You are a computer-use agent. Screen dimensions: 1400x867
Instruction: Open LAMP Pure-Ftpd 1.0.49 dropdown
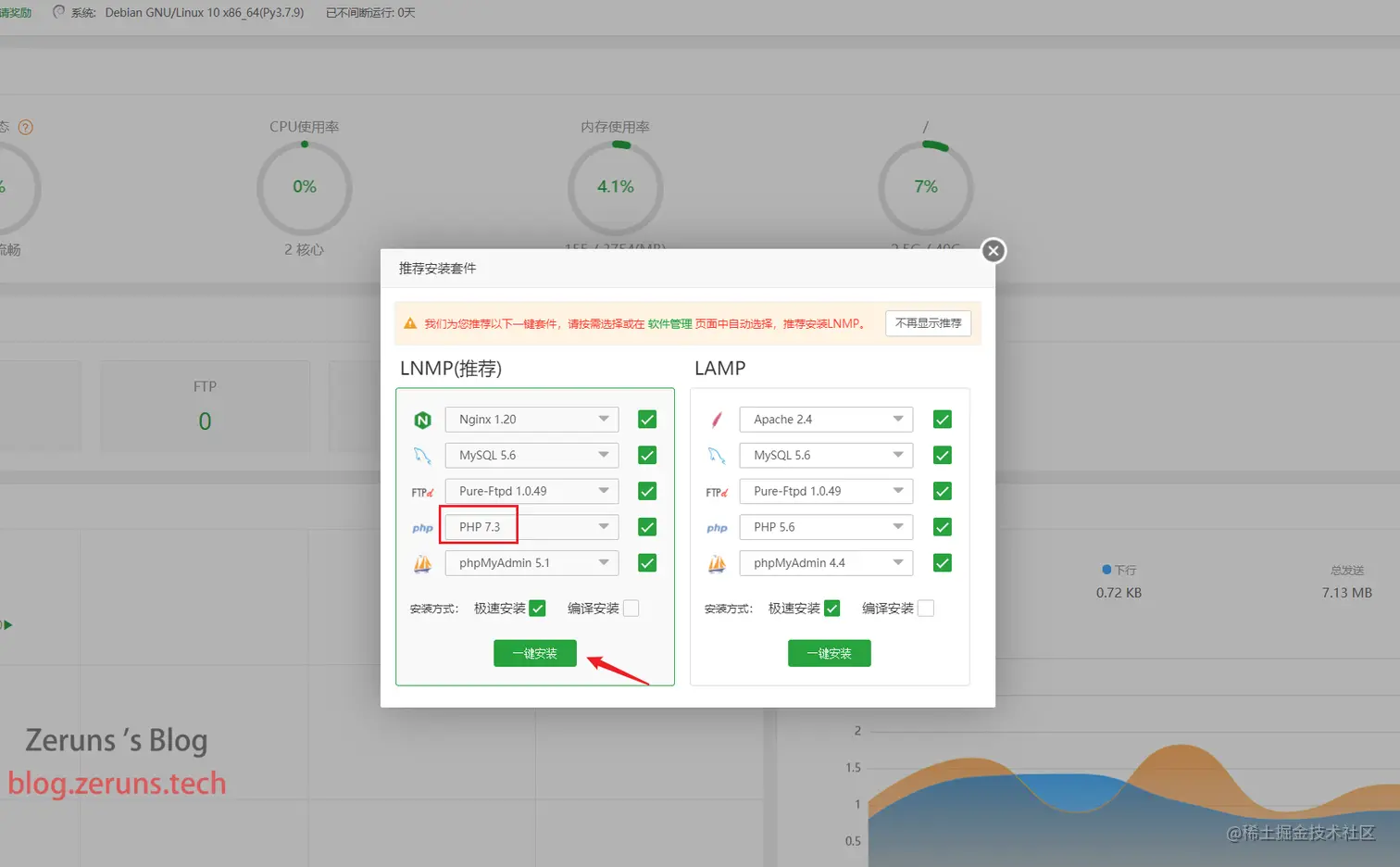point(826,491)
